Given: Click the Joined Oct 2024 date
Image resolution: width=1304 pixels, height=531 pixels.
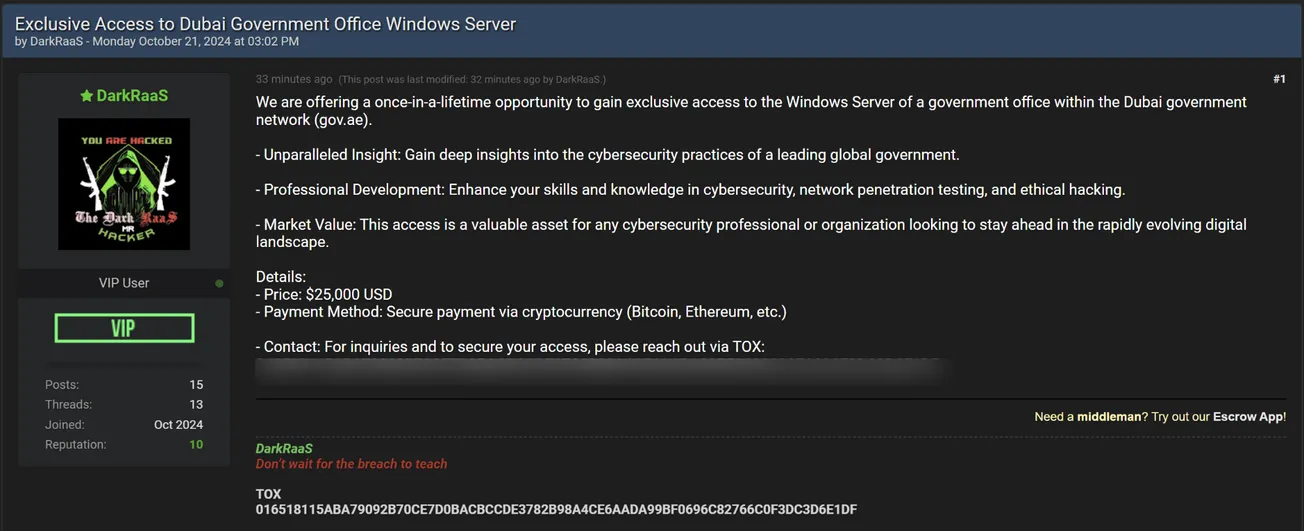Looking at the screenshot, I should [178, 425].
